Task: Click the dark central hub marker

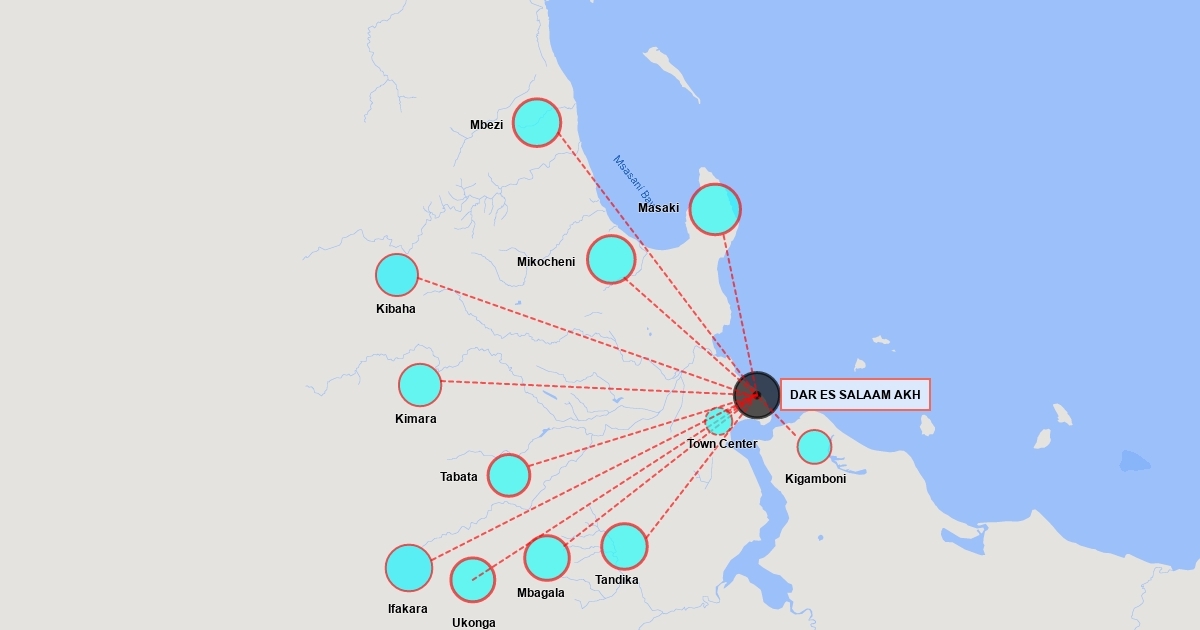Action: pyautogui.click(x=756, y=395)
